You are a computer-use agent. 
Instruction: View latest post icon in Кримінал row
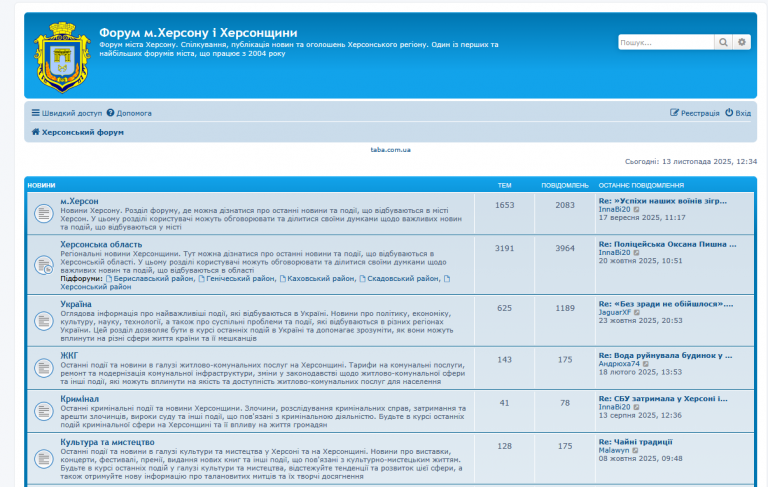click(x=636, y=407)
